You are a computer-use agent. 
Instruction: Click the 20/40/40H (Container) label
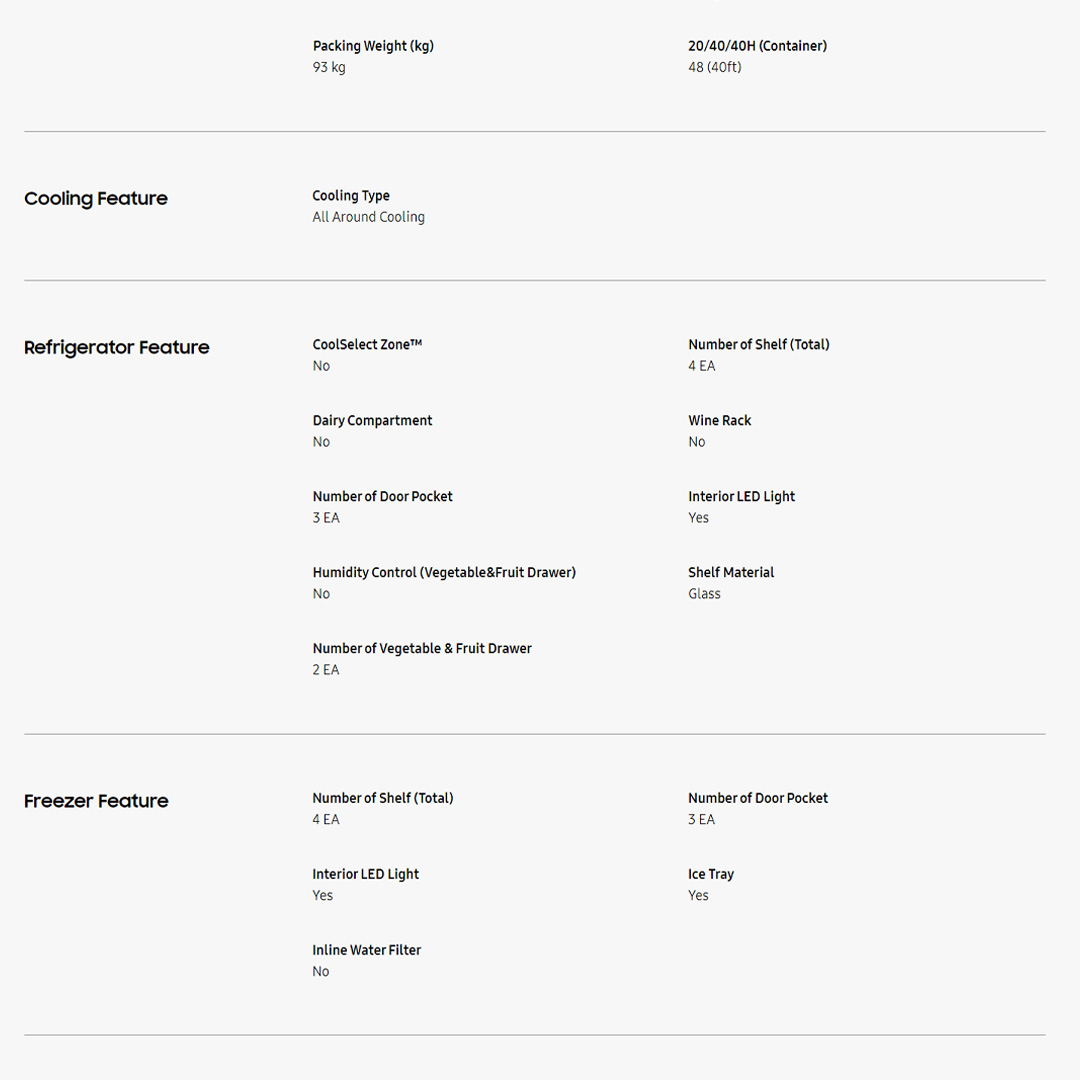pyautogui.click(x=757, y=46)
